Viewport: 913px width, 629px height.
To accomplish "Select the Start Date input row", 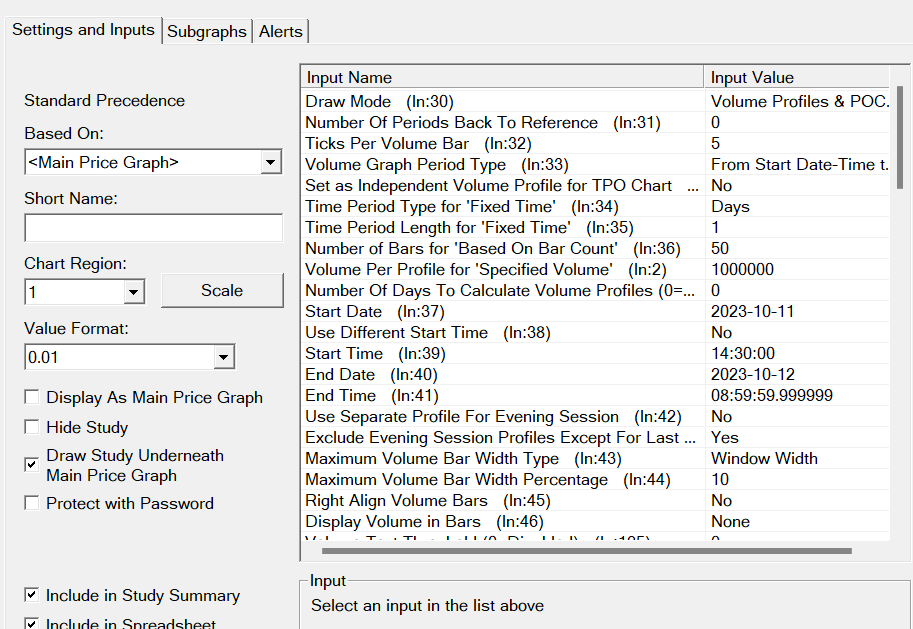I will tap(502, 311).
